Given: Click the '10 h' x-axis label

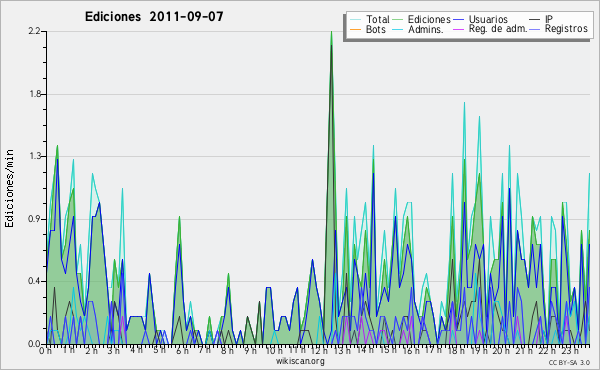Looking at the screenshot, I should click(x=274, y=350).
